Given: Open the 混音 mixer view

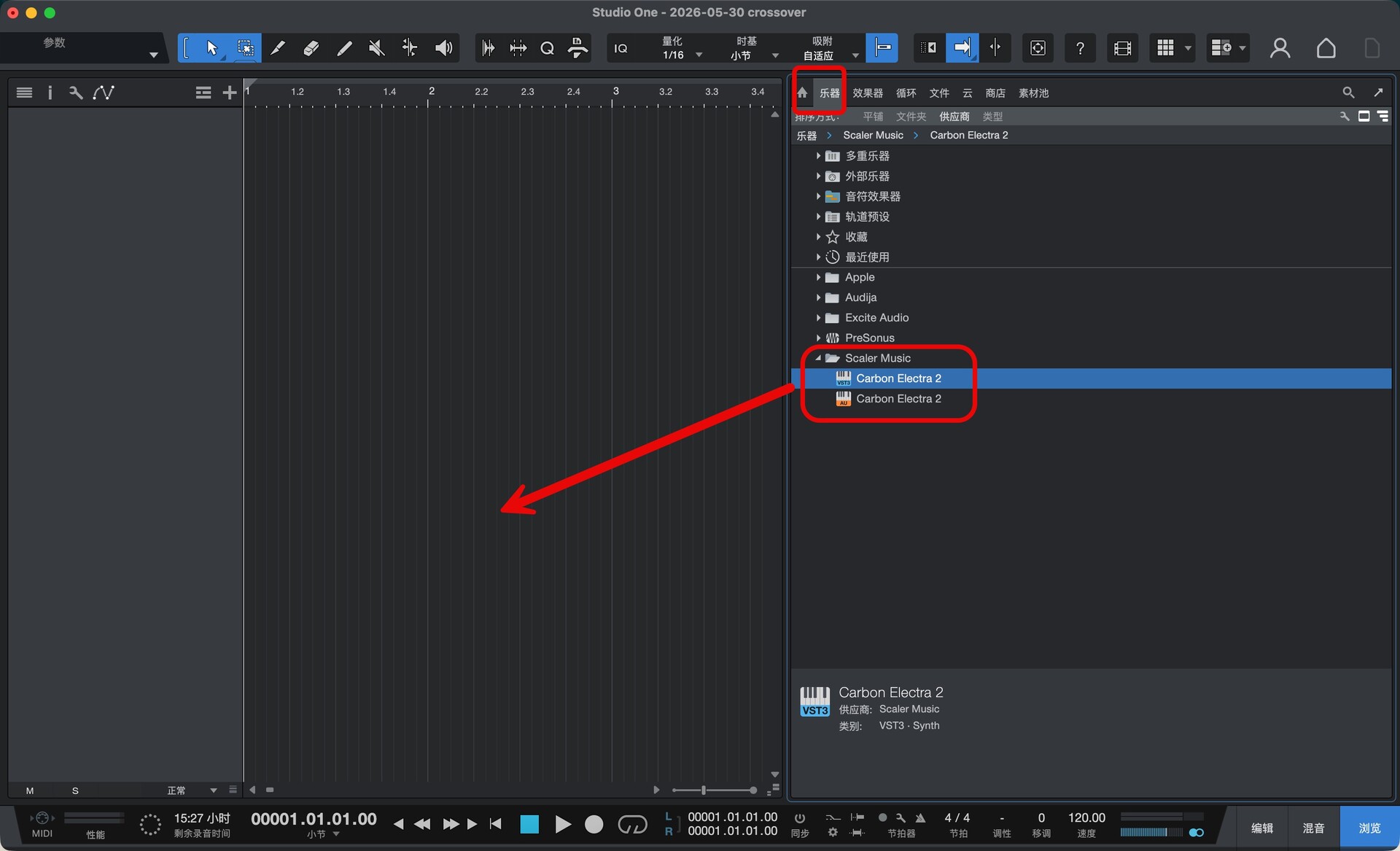Looking at the screenshot, I should [x=1313, y=828].
